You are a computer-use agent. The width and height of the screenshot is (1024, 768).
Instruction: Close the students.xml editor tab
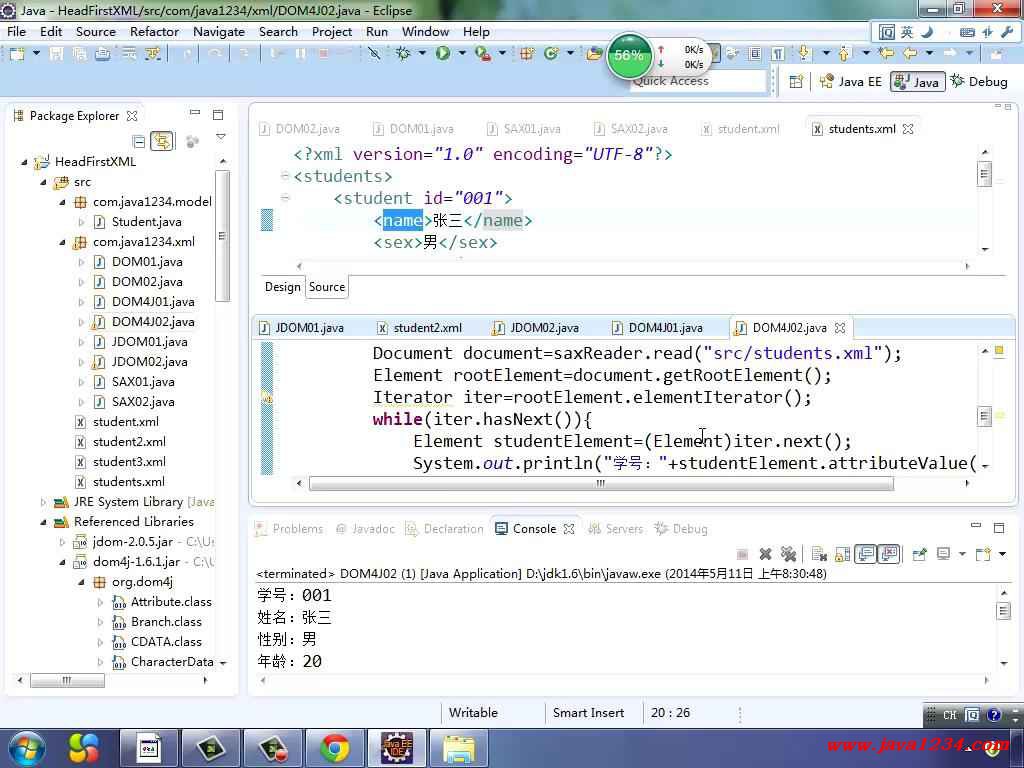click(x=908, y=129)
